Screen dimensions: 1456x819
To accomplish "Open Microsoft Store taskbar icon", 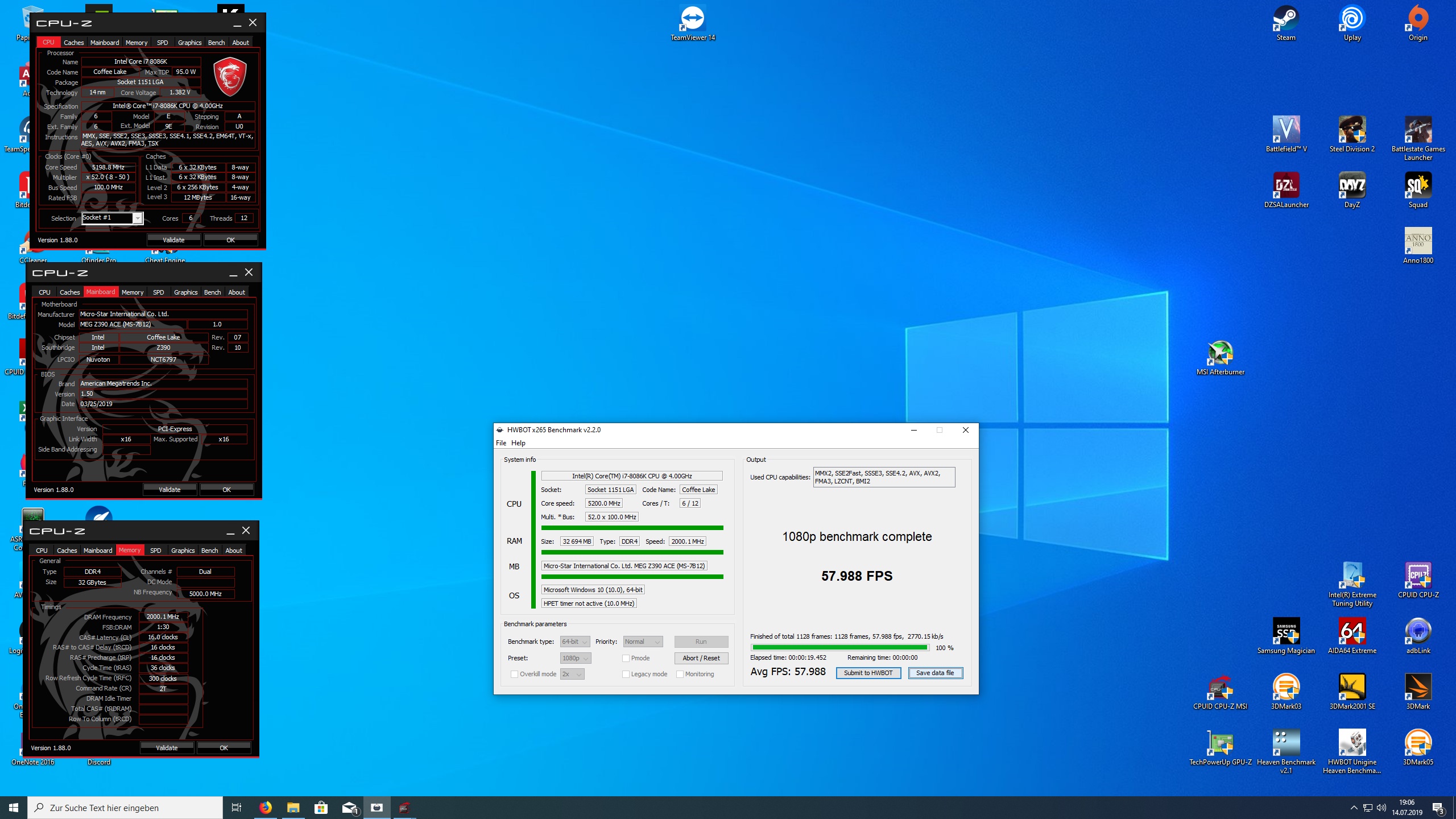I will point(321,808).
